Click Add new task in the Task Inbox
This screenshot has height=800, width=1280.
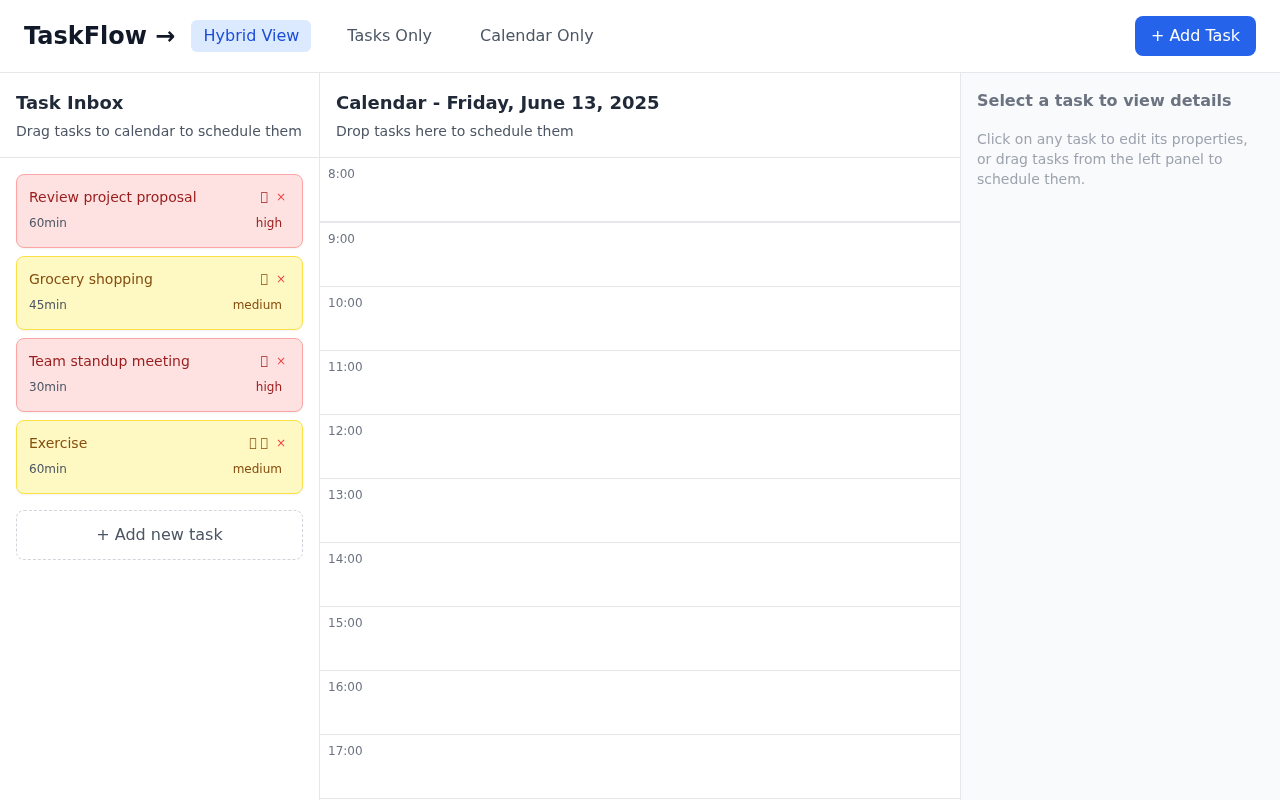pos(159,534)
